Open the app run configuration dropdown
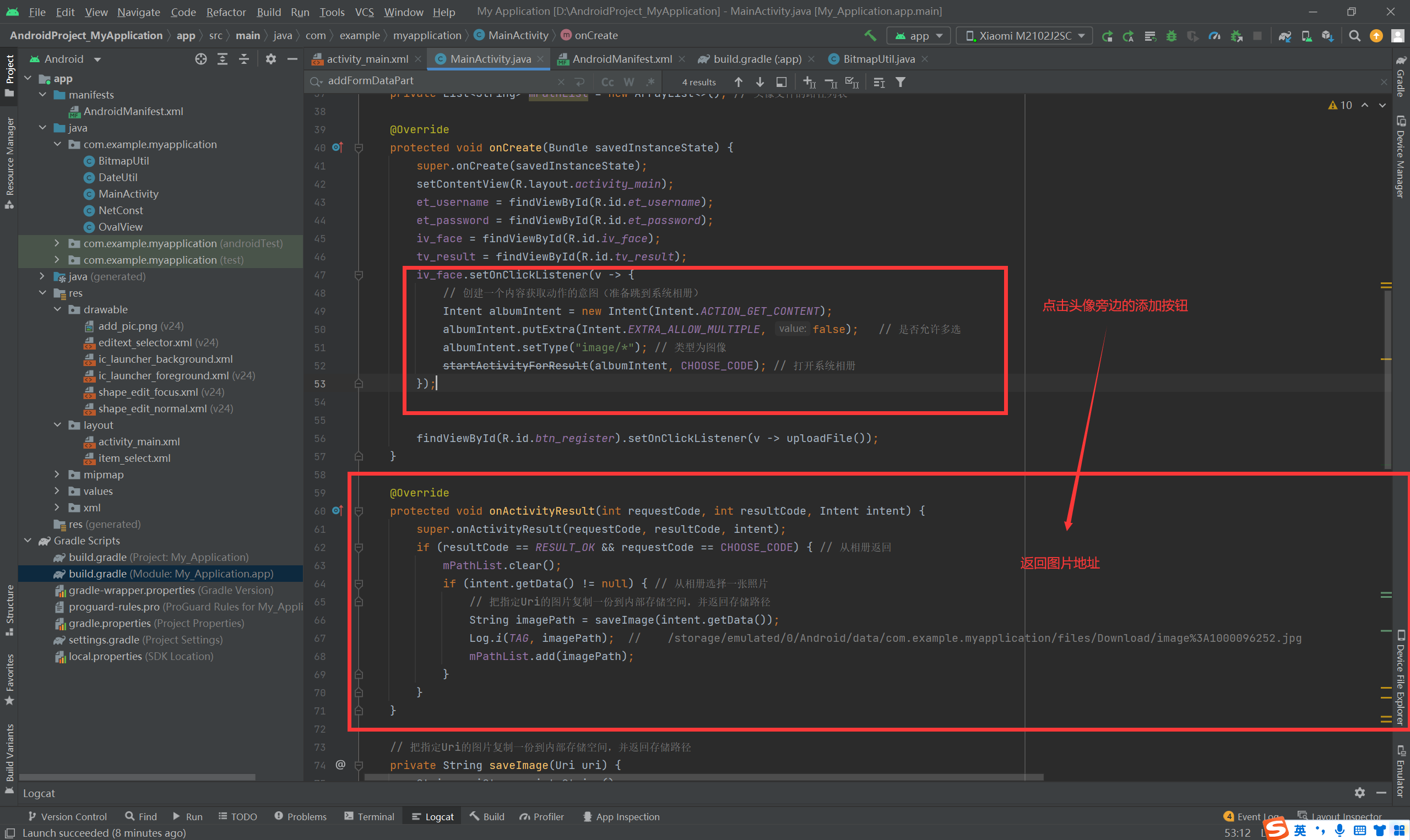The width and height of the screenshot is (1410, 840). pos(918,36)
